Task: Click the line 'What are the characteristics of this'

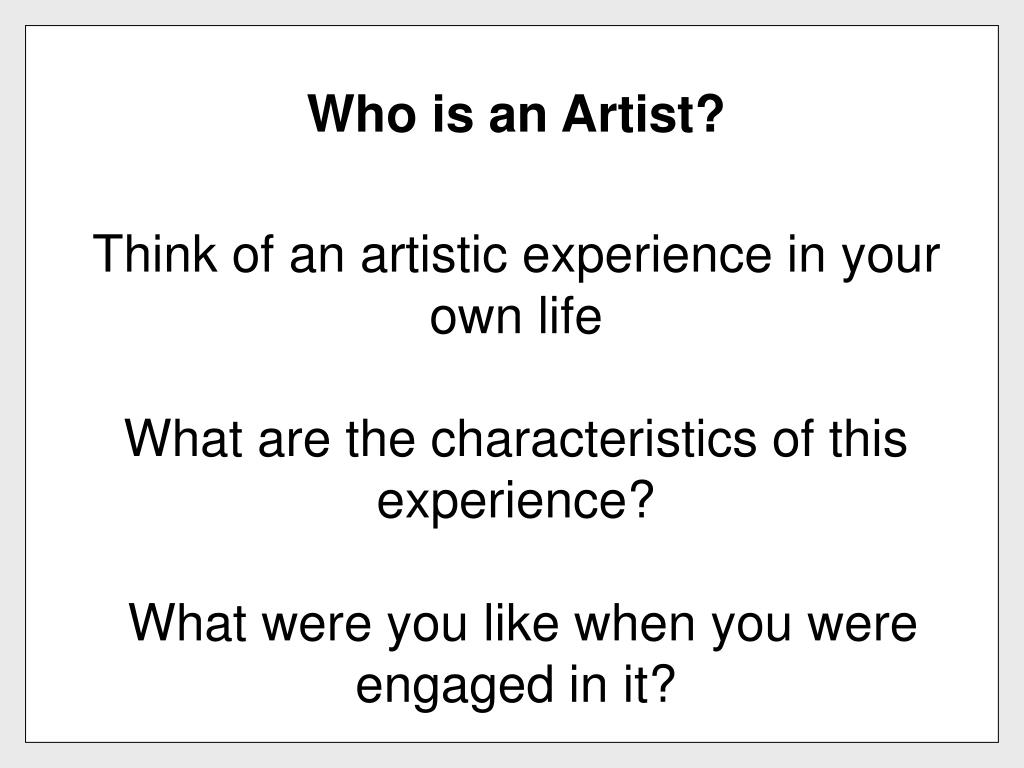Action: click(516, 438)
